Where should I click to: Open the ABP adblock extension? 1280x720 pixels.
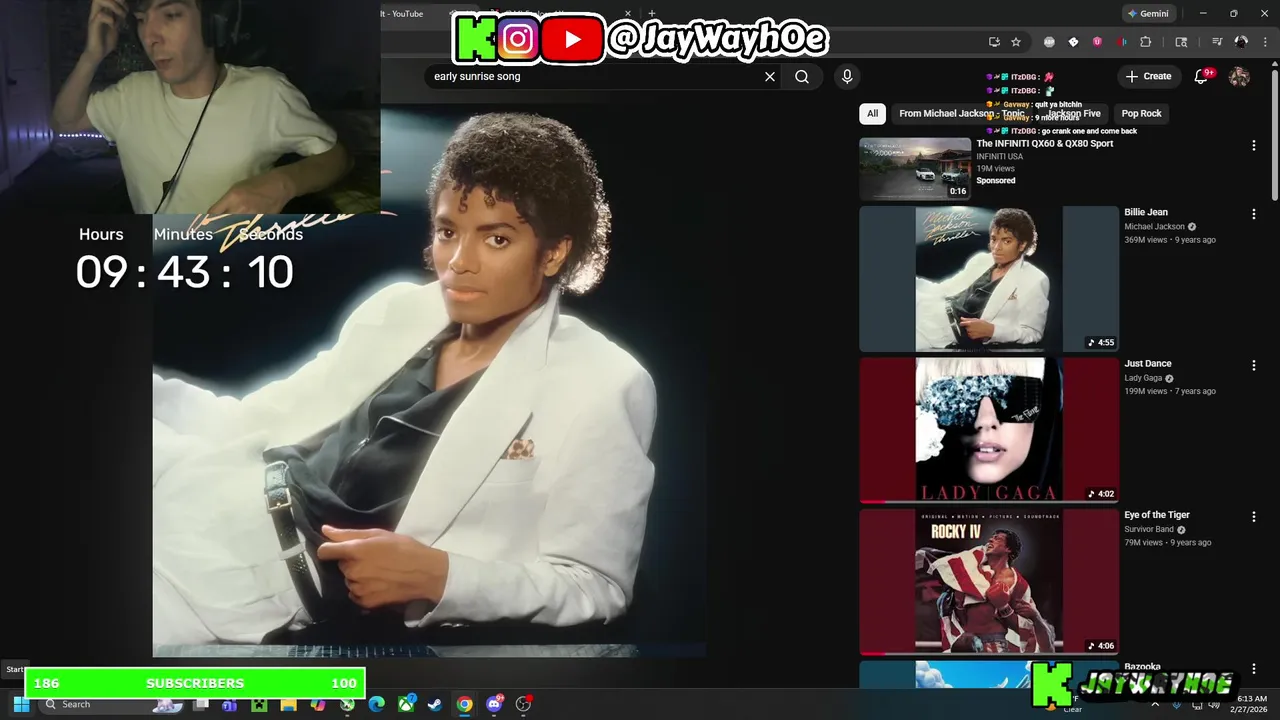point(1049,42)
